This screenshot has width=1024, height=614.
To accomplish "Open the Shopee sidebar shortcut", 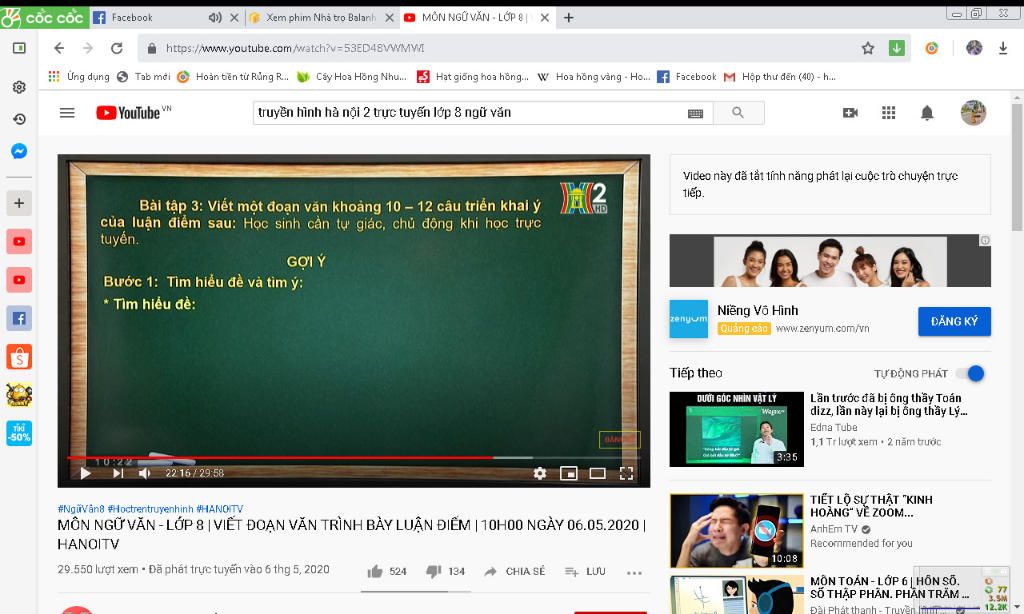I will tap(20, 357).
